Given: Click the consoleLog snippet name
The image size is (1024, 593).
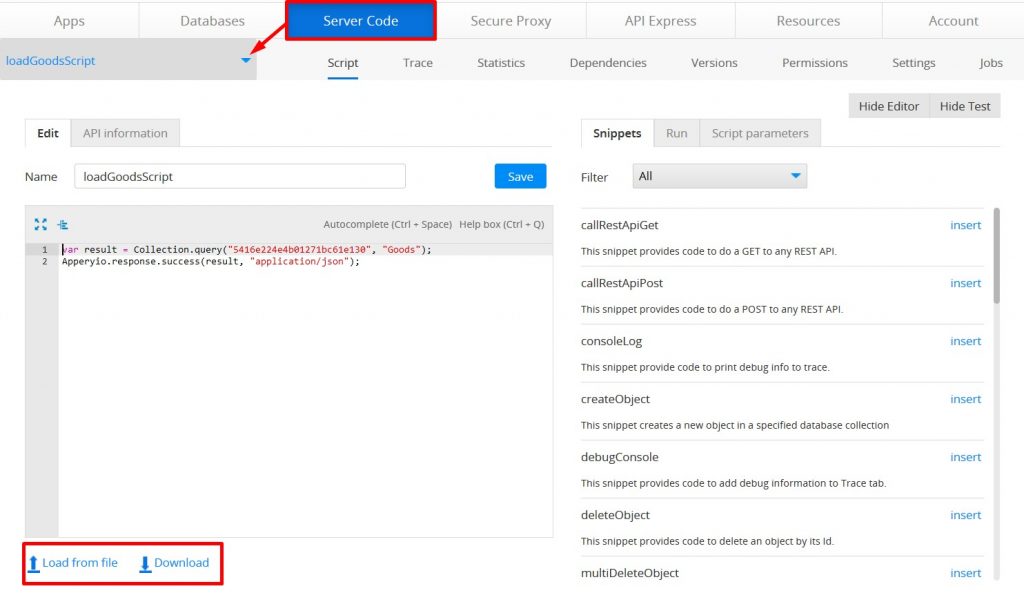Looking at the screenshot, I should 611,342.
